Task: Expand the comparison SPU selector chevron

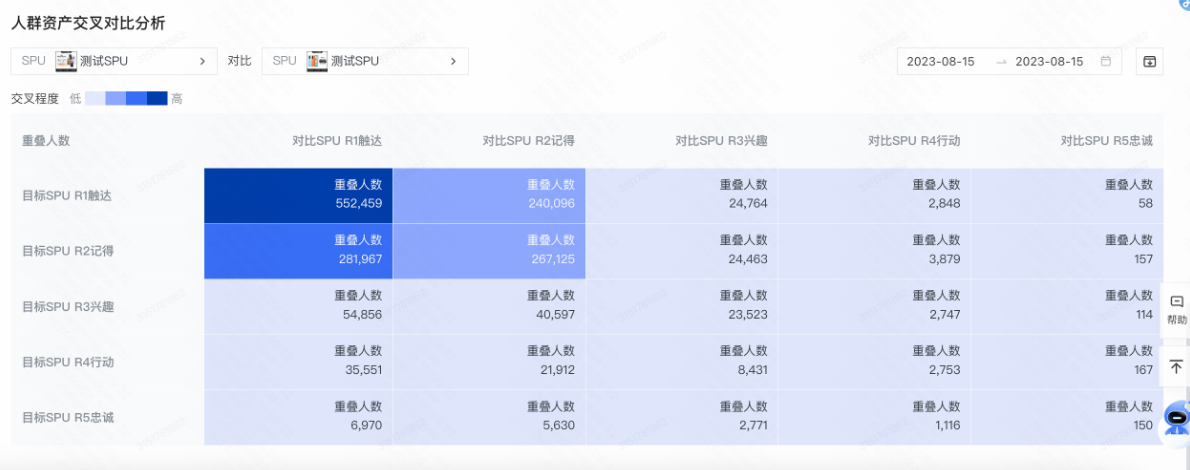Action: coord(453,61)
